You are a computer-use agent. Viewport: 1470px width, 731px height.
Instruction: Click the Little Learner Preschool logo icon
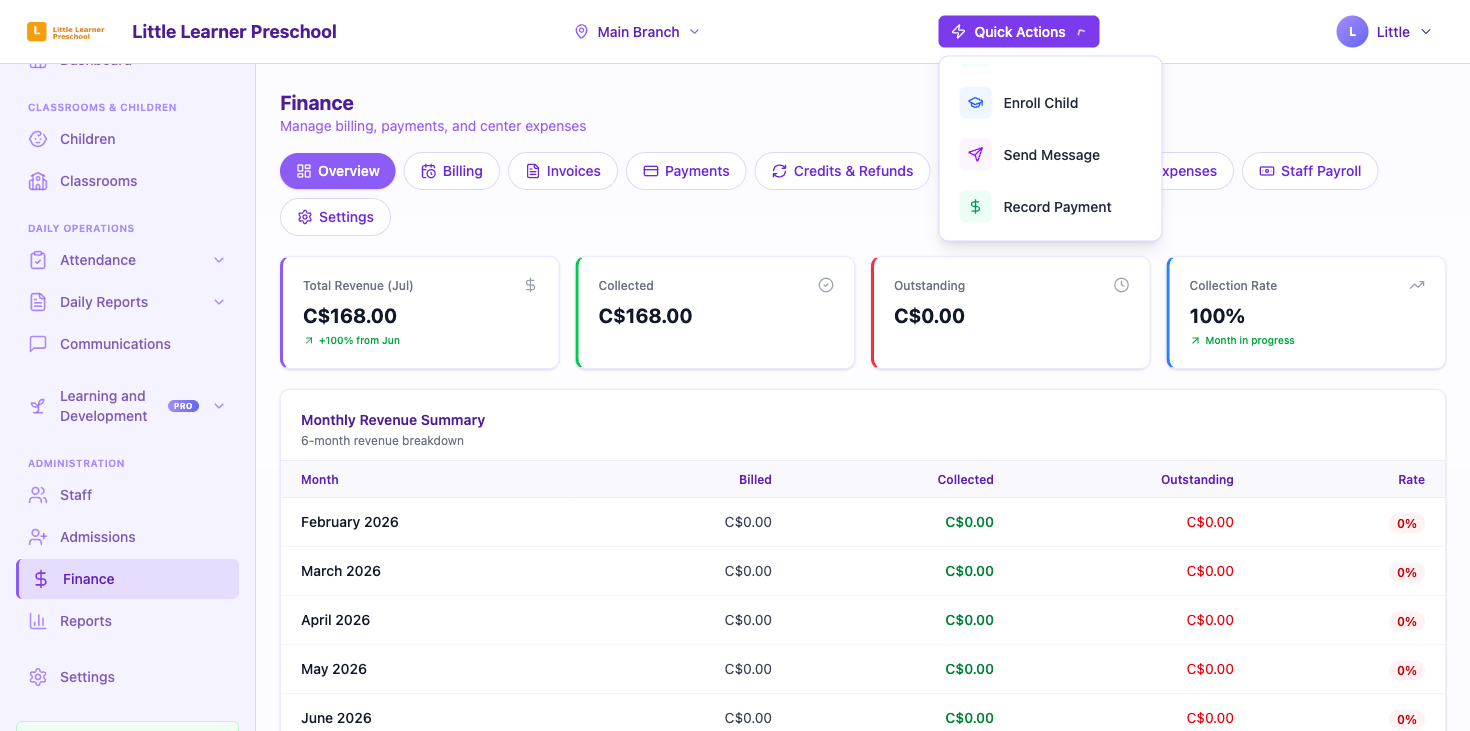(x=36, y=32)
